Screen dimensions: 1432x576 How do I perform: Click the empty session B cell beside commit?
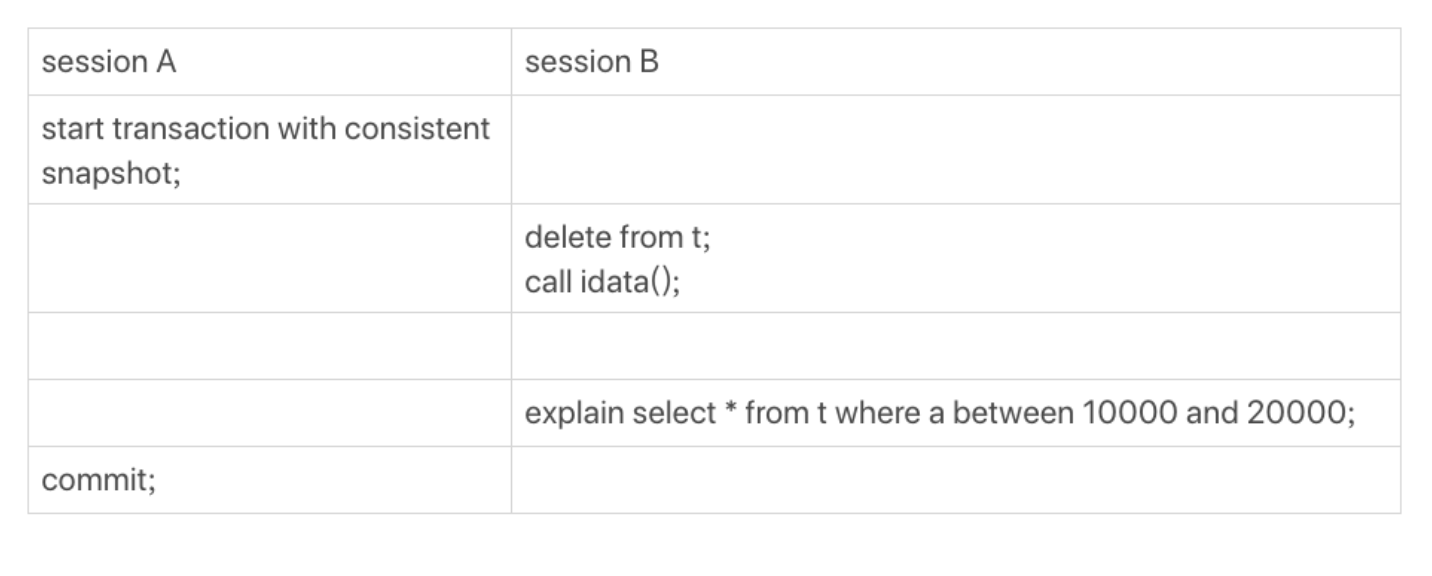955,480
